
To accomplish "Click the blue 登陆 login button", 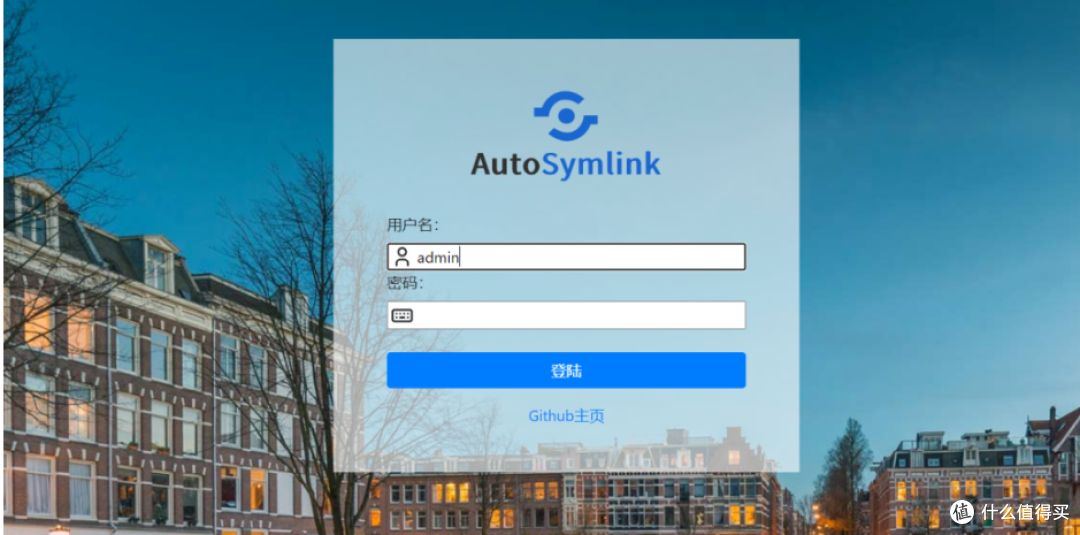I will point(566,370).
